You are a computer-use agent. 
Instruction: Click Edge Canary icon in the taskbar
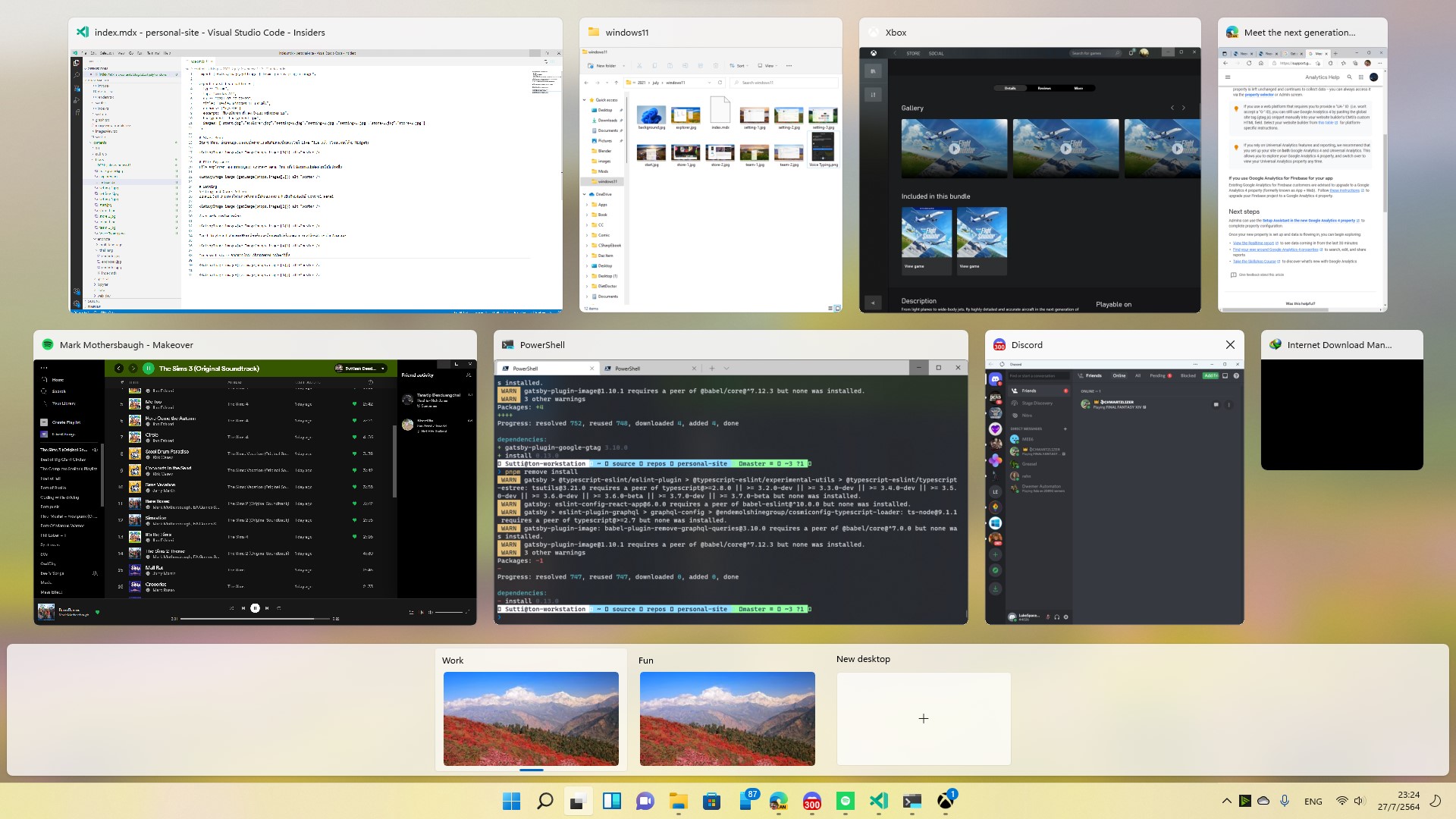pyautogui.click(x=779, y=801)
